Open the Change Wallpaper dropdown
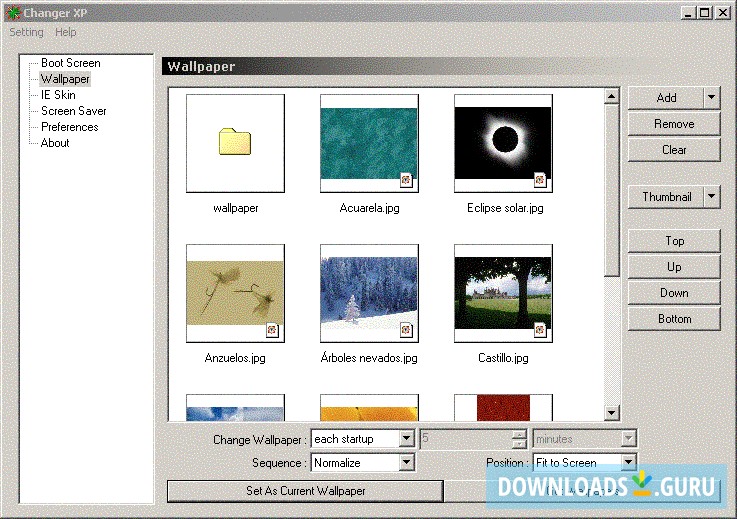Viewport: 737px width, 519px height. coord(363,439)
